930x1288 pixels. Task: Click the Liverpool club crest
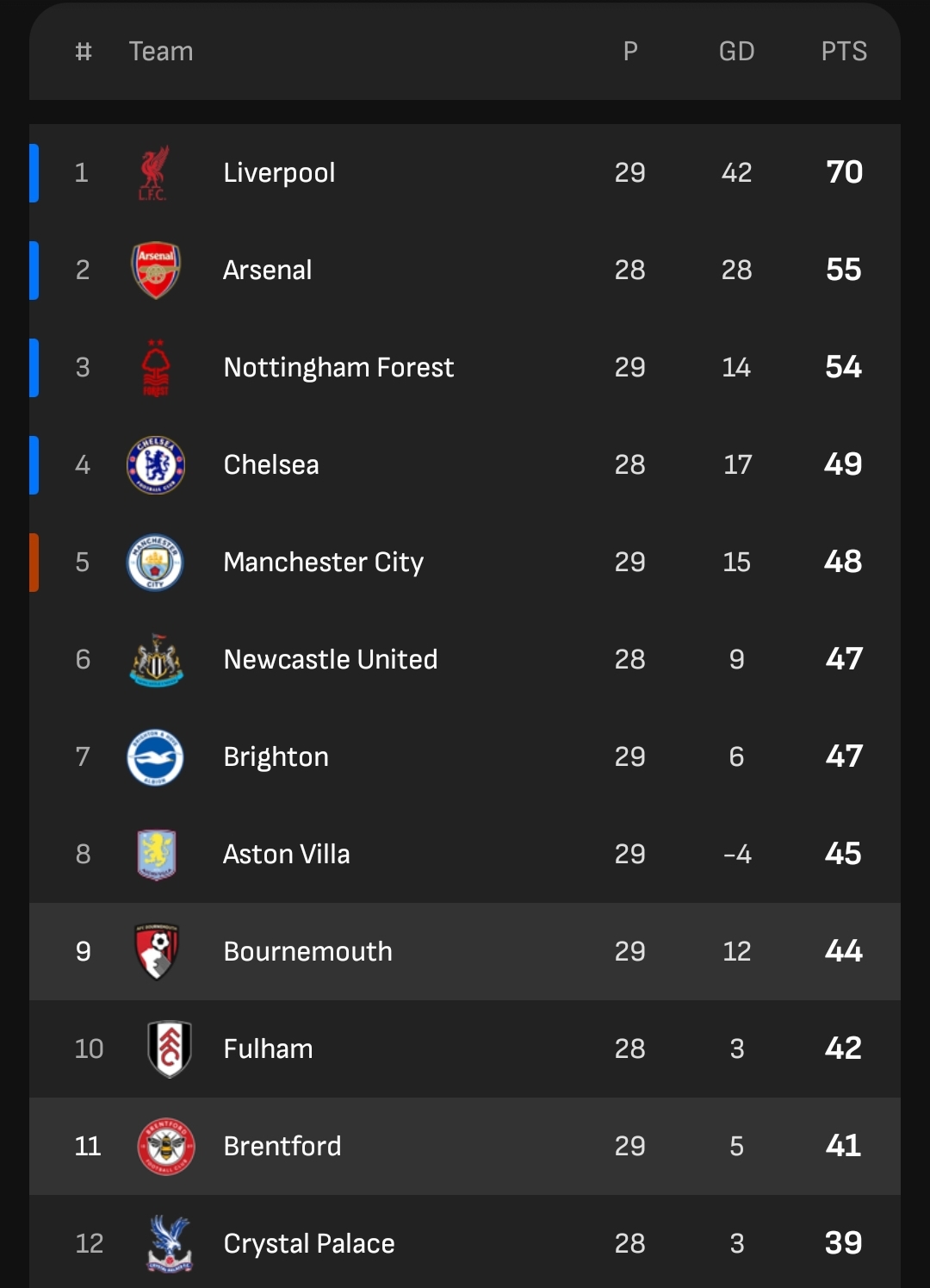154,173
